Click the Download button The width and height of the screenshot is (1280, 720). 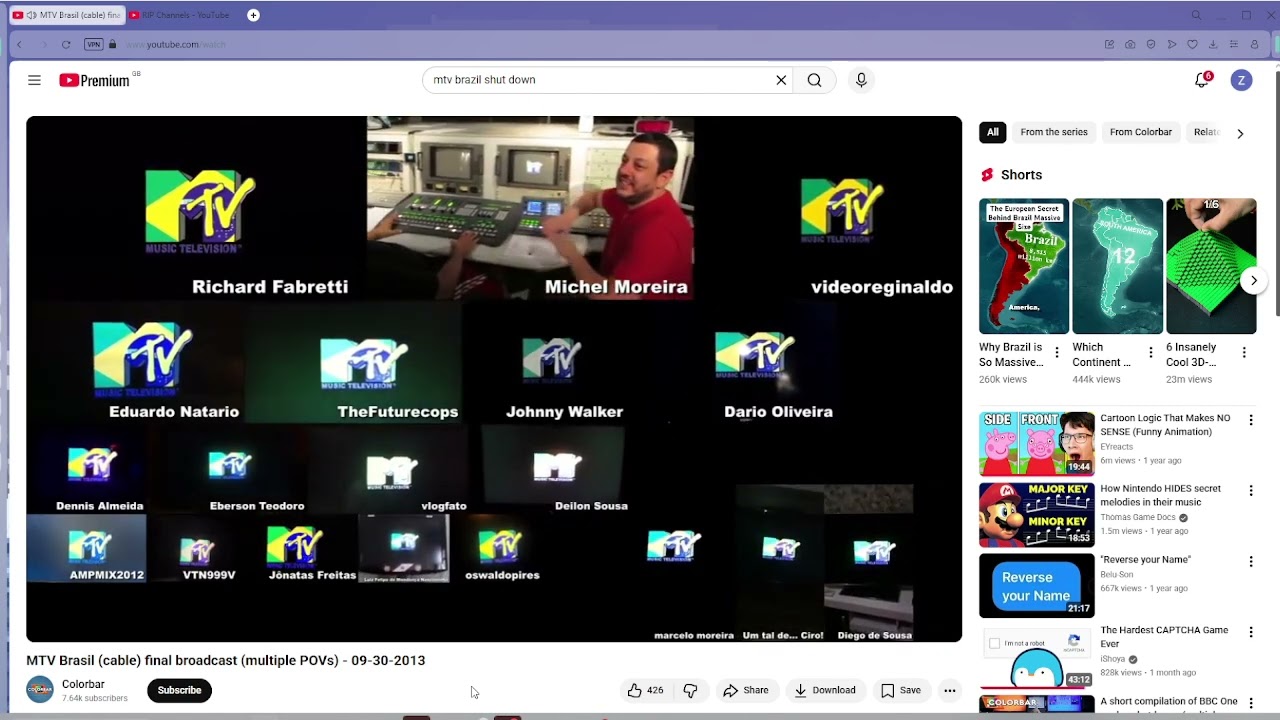825,690
